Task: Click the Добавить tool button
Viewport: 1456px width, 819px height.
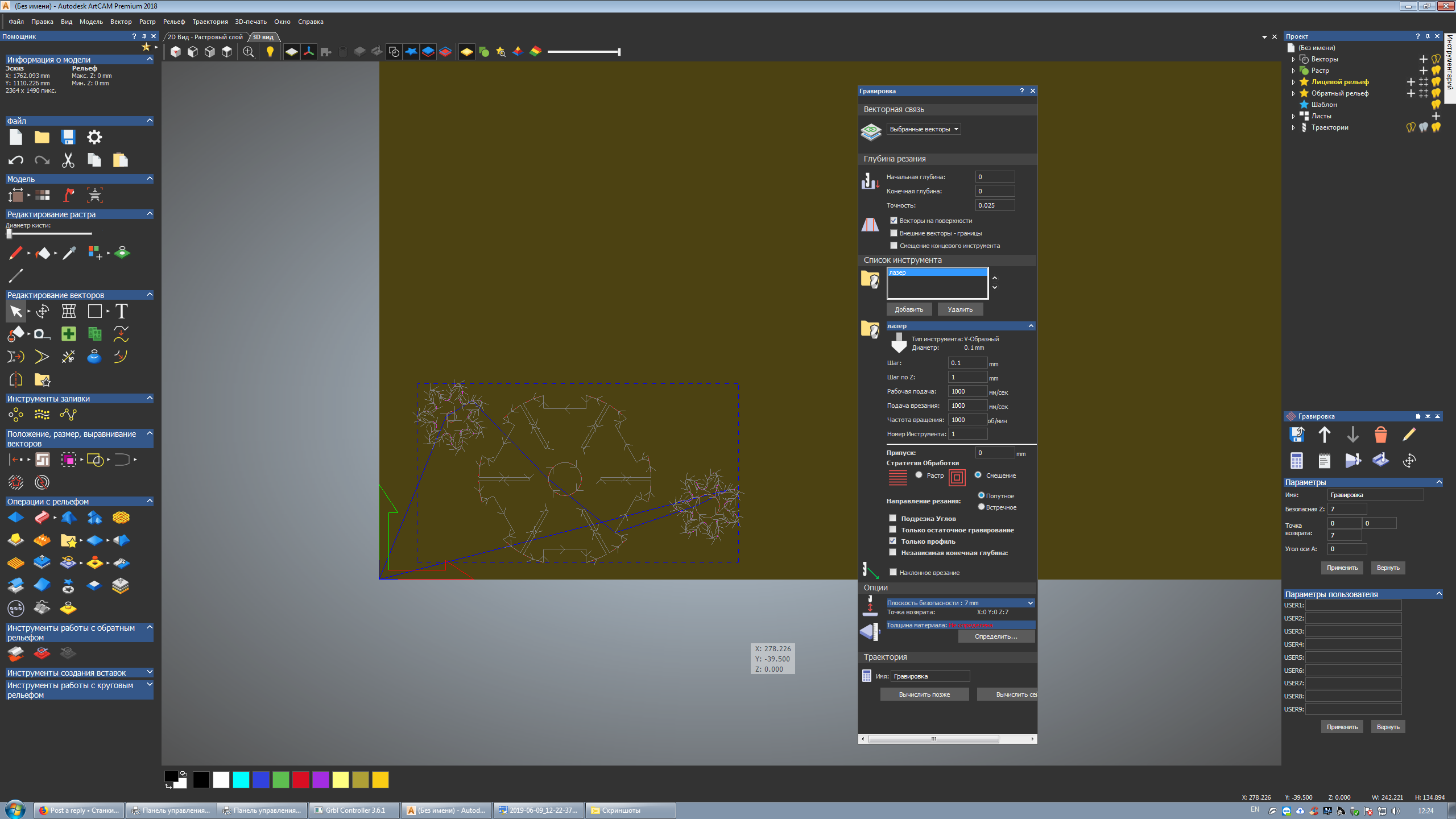Action: pos(909,309)
